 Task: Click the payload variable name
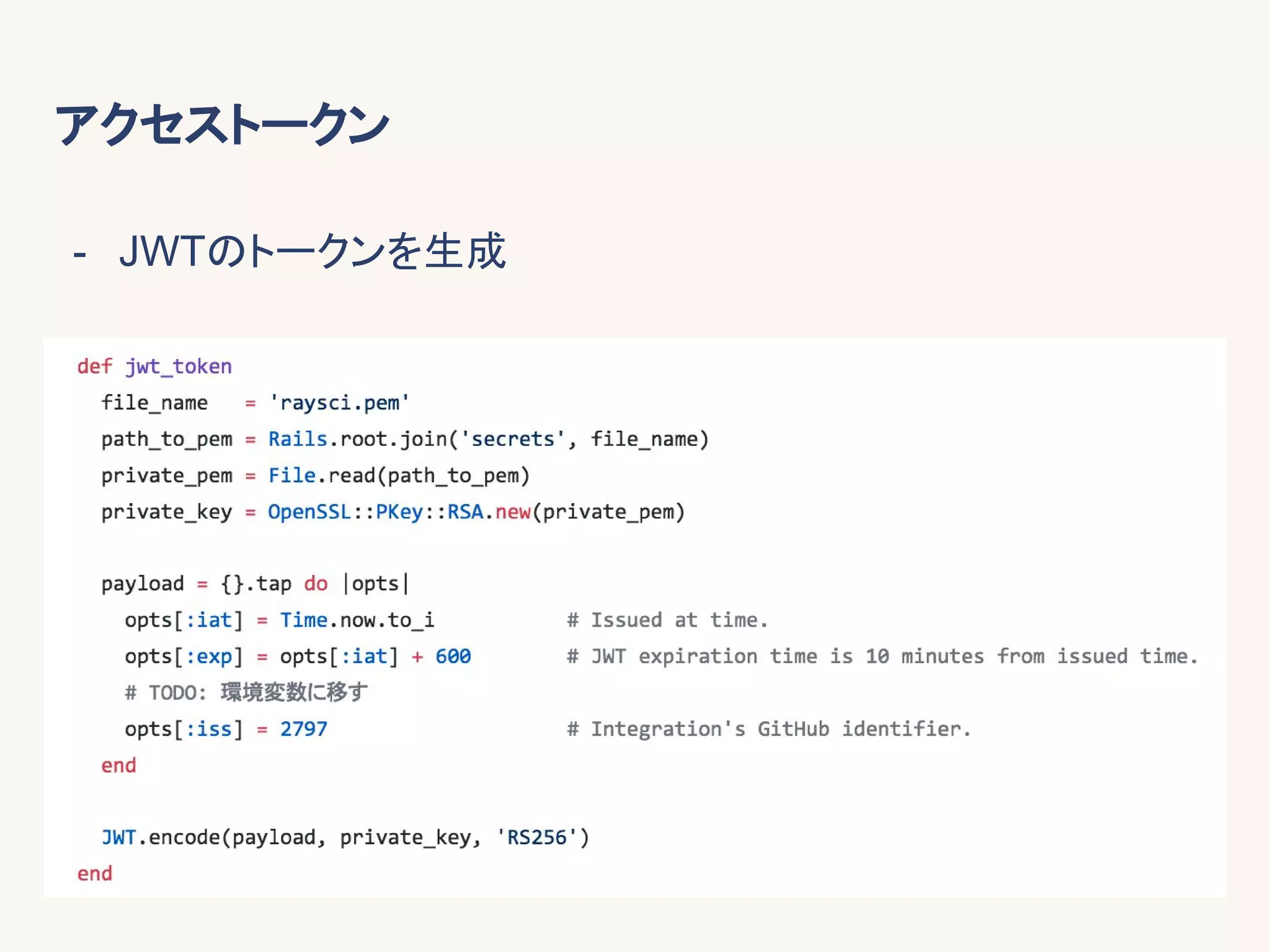[x=143, y=584]
